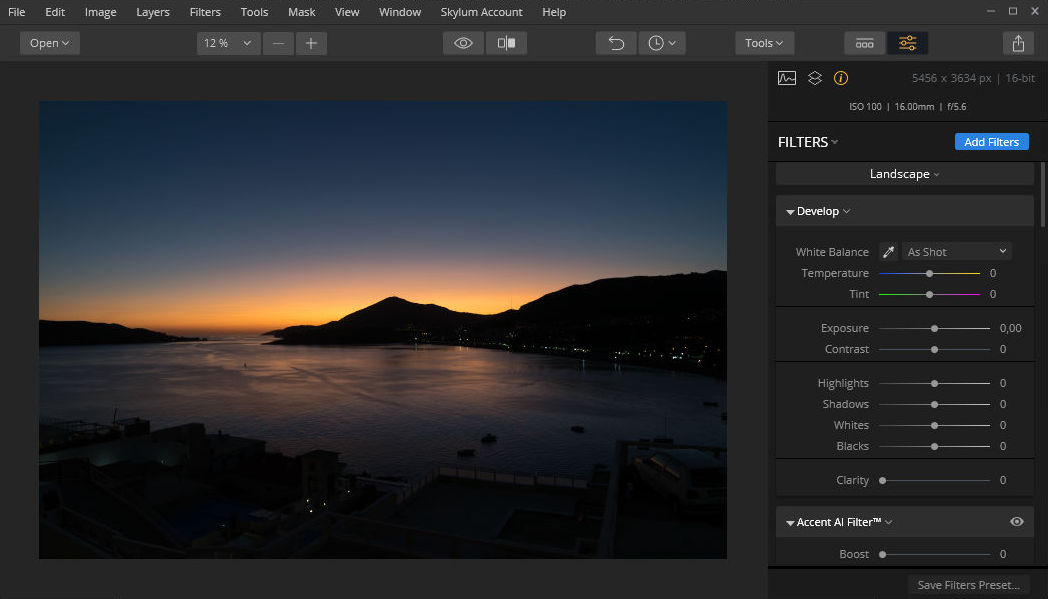Click the f/5.6 aperture text
Screen dimensions: 1048x599
(956, 106)
